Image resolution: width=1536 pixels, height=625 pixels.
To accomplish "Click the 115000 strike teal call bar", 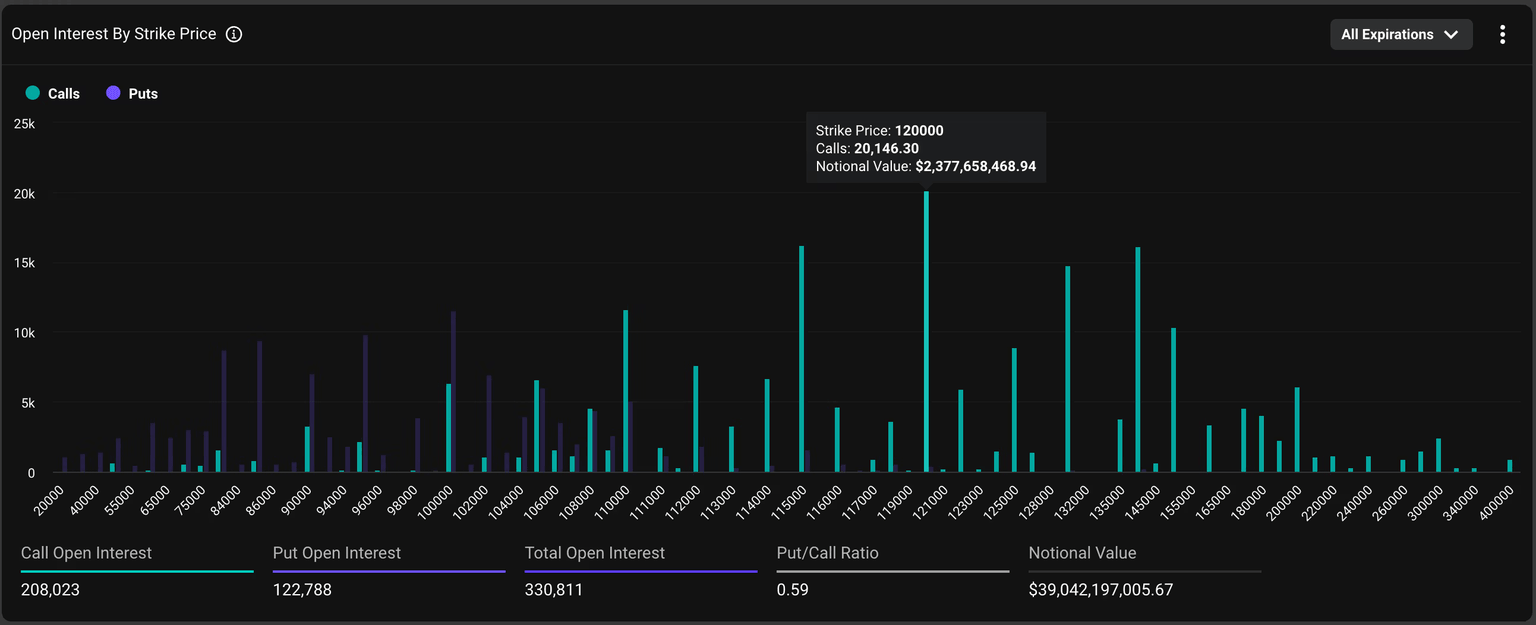I will coord(801,359).
